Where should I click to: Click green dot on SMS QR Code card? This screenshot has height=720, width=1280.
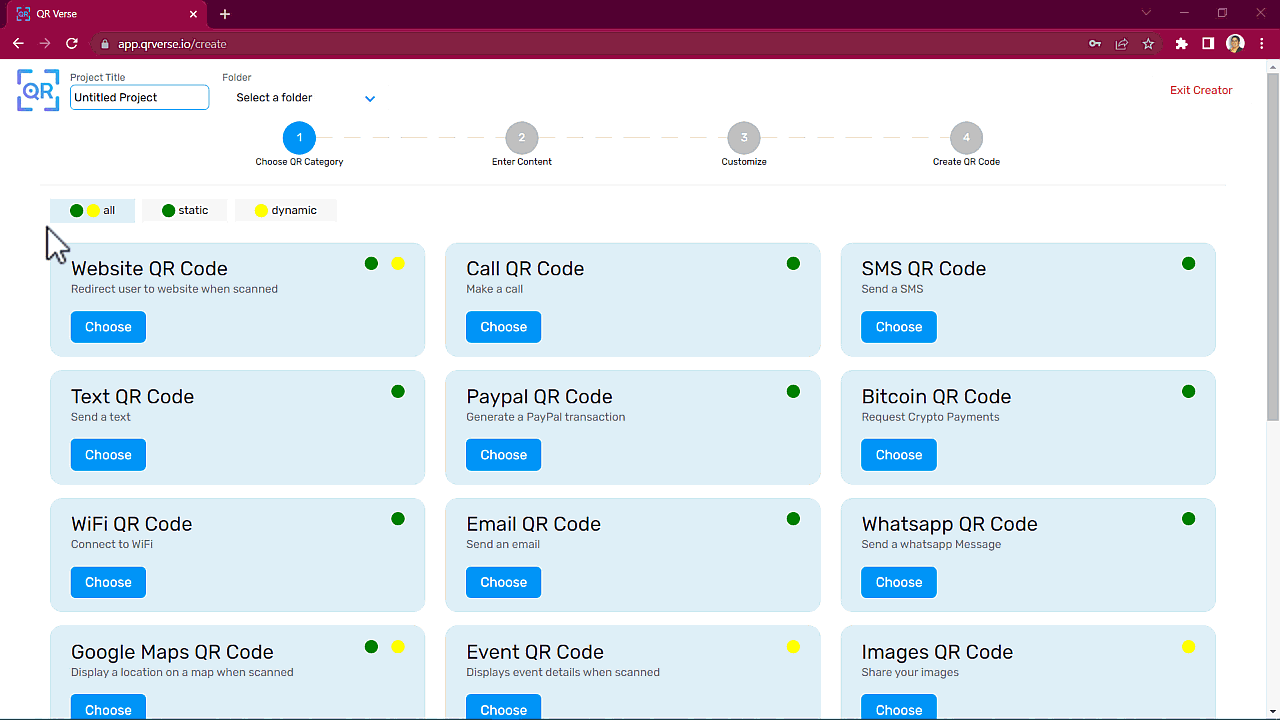[x=1188, y=264]
